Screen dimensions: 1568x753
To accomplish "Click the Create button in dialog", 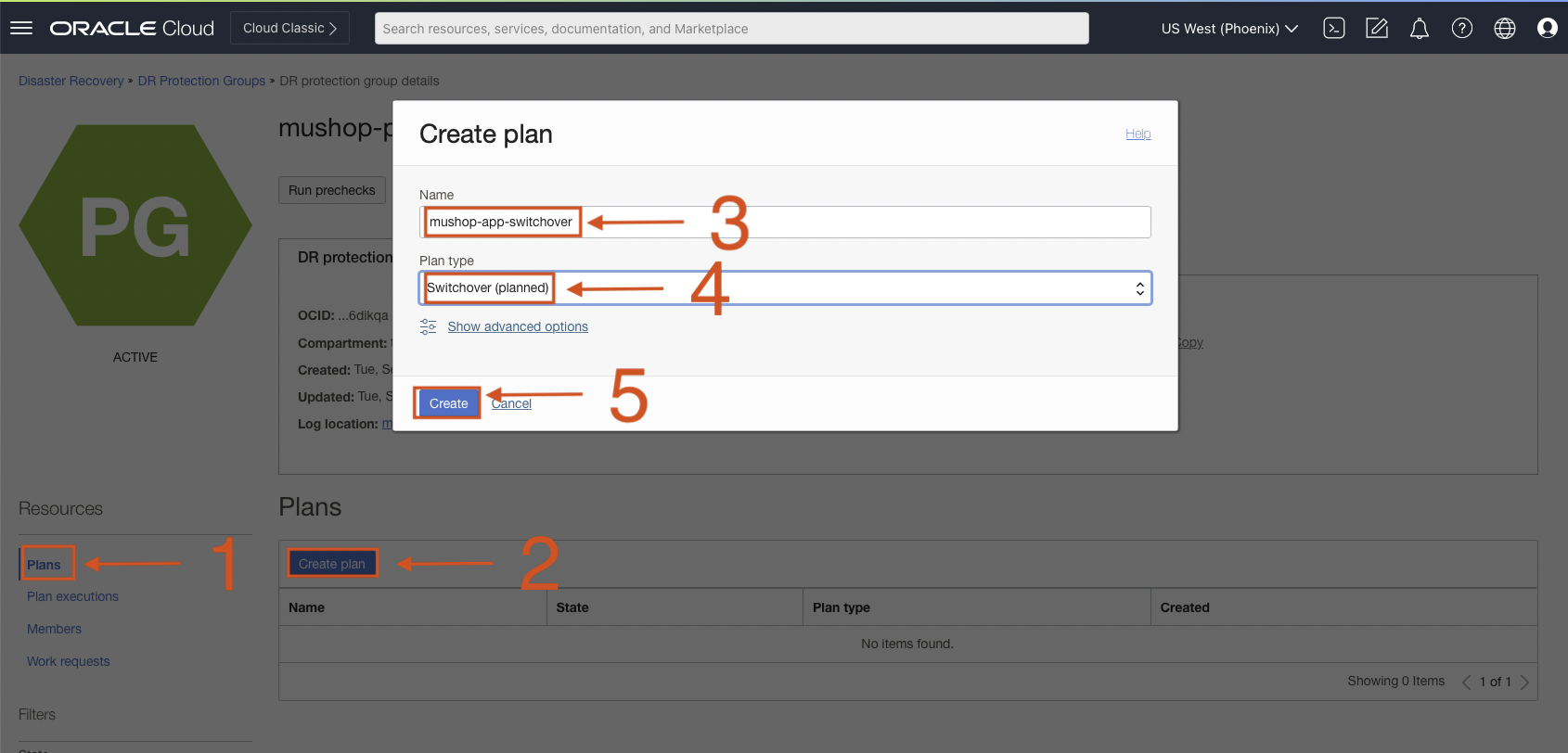I will tap(448, 403).
